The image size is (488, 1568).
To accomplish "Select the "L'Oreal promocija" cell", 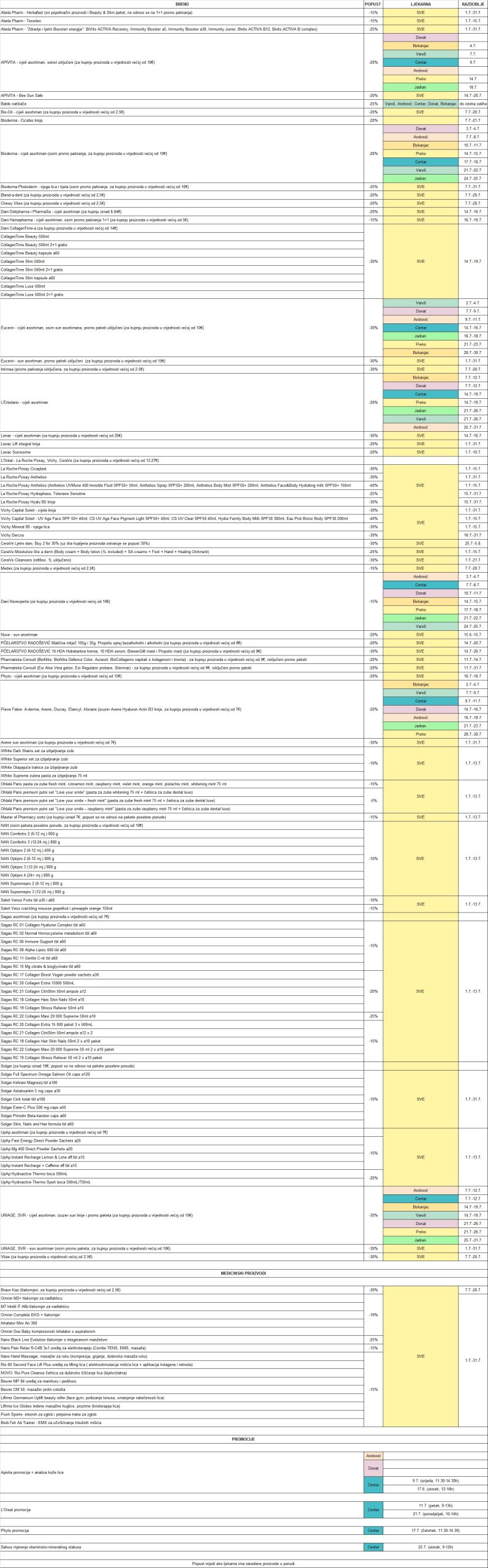I will pos(181,1510).
